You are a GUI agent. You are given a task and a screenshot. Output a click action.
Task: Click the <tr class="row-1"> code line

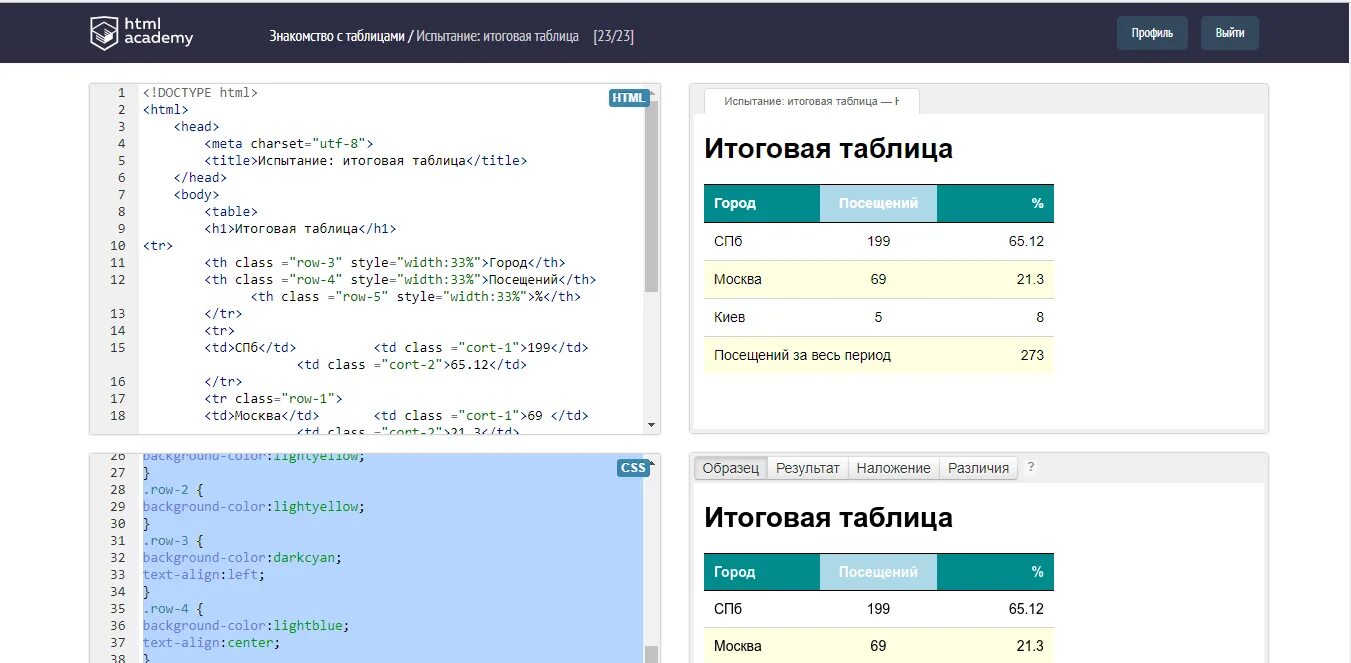tap(273, 399)
